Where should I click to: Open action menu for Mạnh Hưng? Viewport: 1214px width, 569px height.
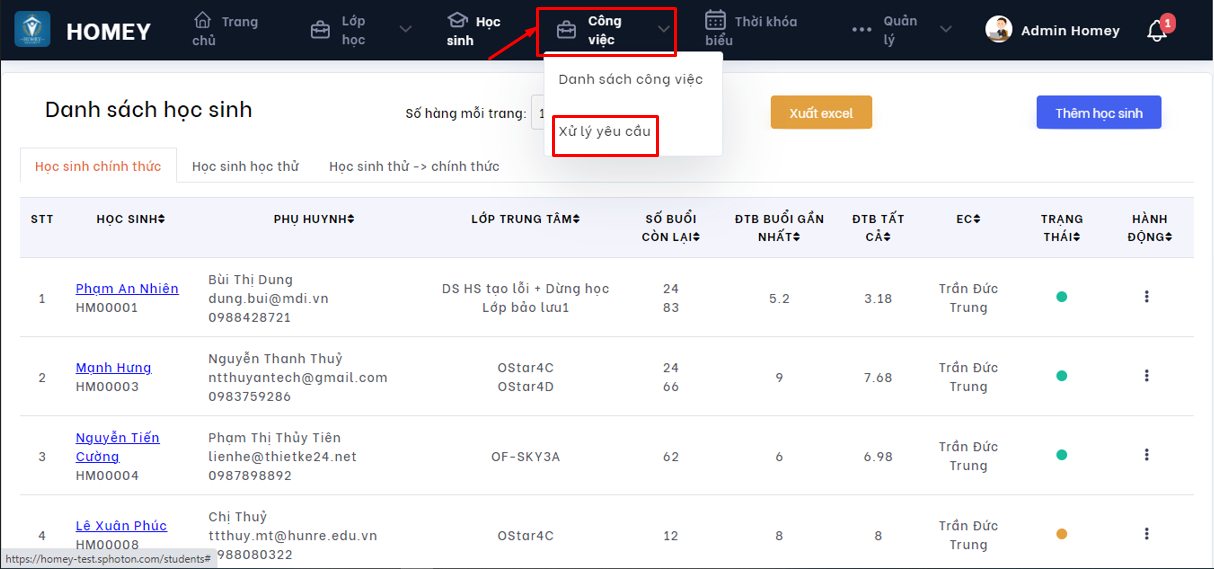point(1146,376)
